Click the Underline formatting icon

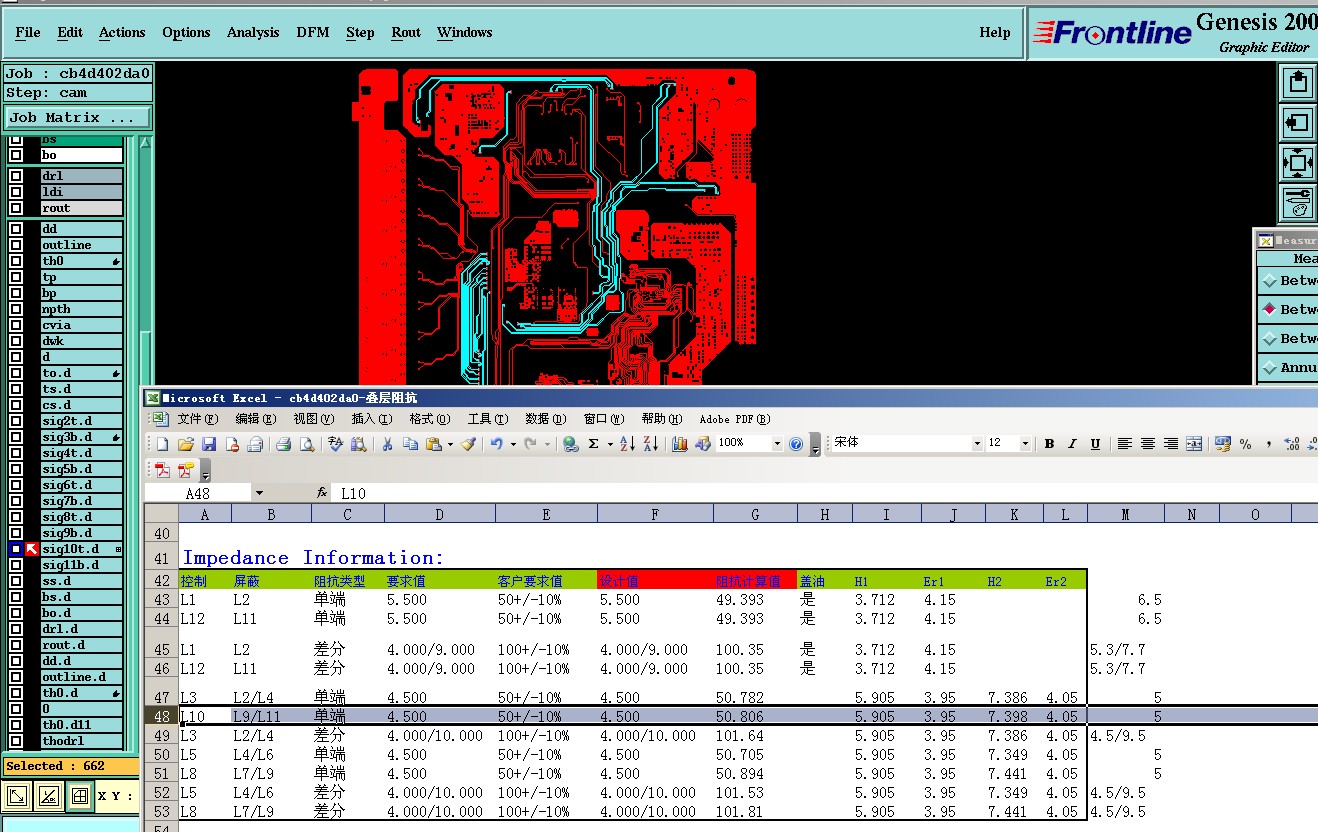click(1095, 444)
